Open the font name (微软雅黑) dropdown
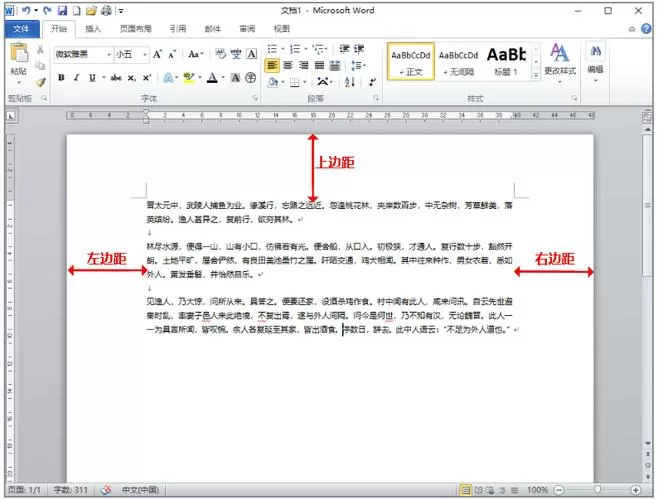 109,55
